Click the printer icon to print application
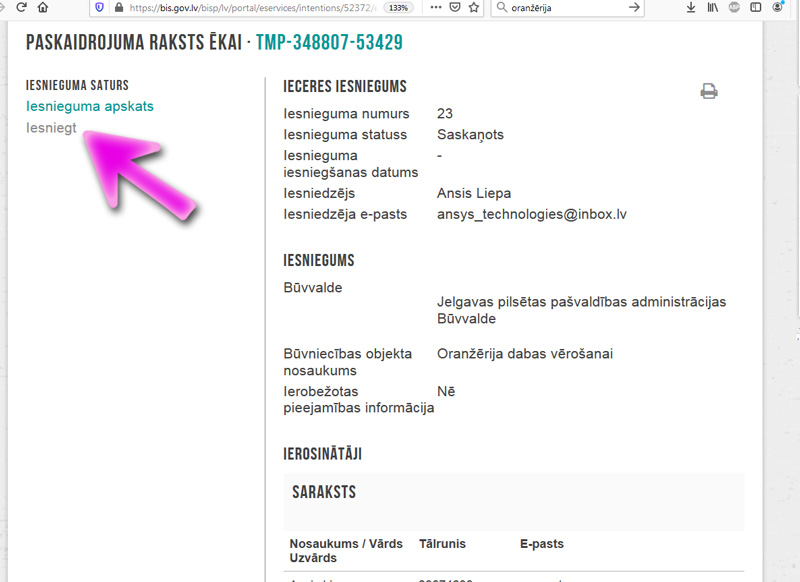Image resolution: width=800 pixels, height=582 pixels. (709, 92)
